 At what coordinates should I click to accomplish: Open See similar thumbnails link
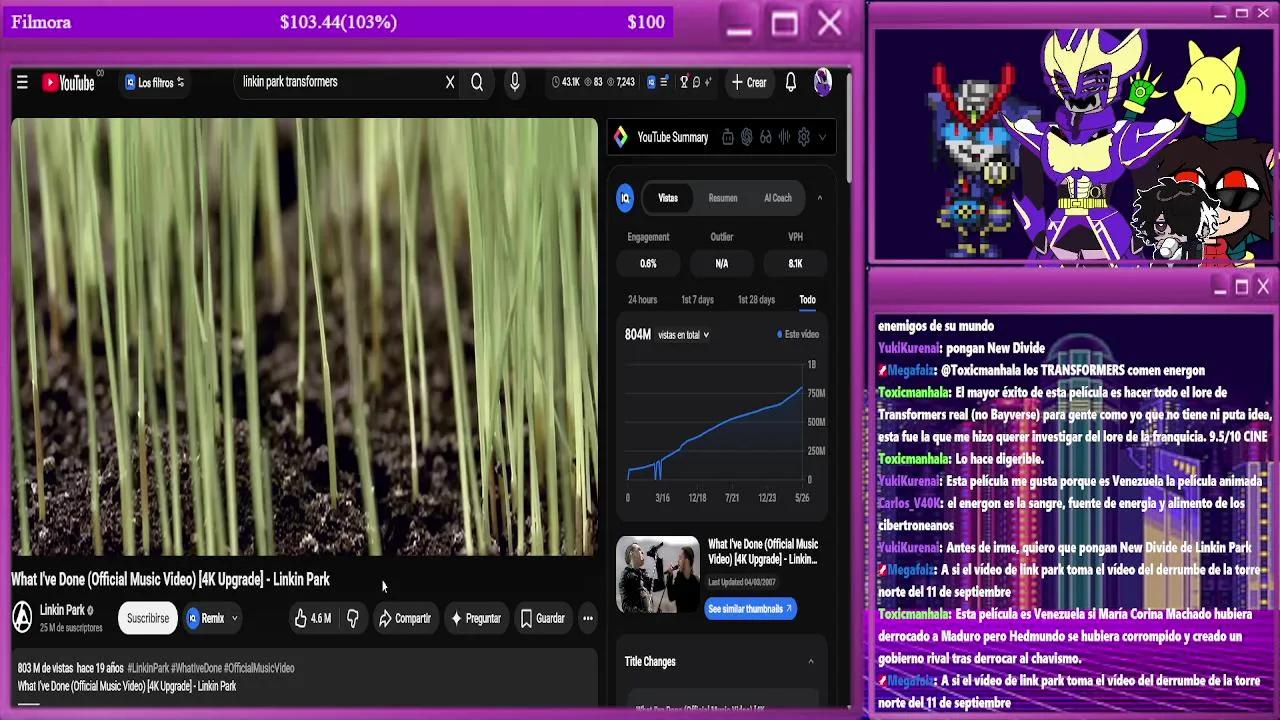pyautogui.click(x=750, y=608)
